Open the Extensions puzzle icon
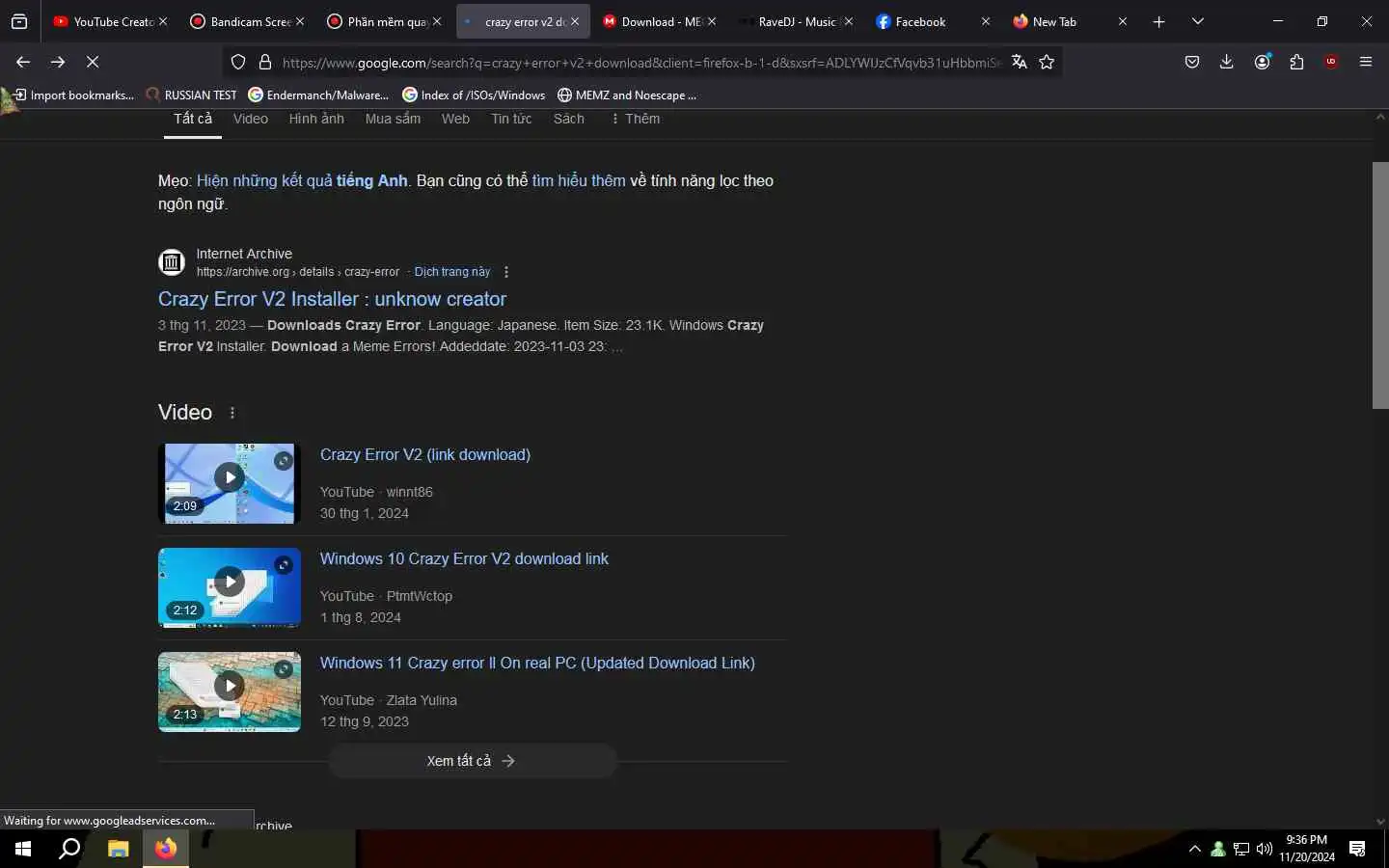Screen dimensions: 1389x868 click(1296, 62)
